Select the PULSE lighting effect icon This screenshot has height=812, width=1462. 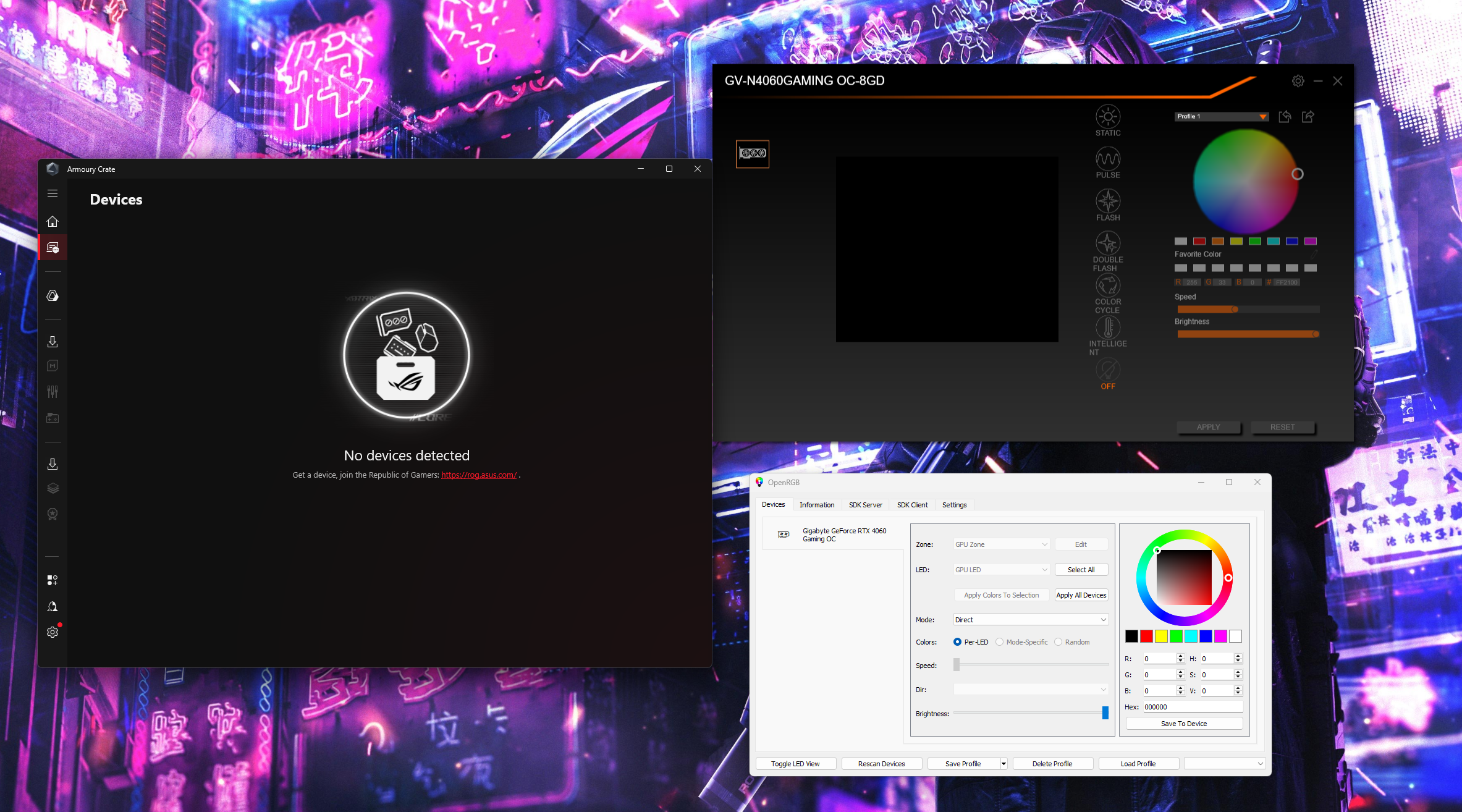[1107, 159]
